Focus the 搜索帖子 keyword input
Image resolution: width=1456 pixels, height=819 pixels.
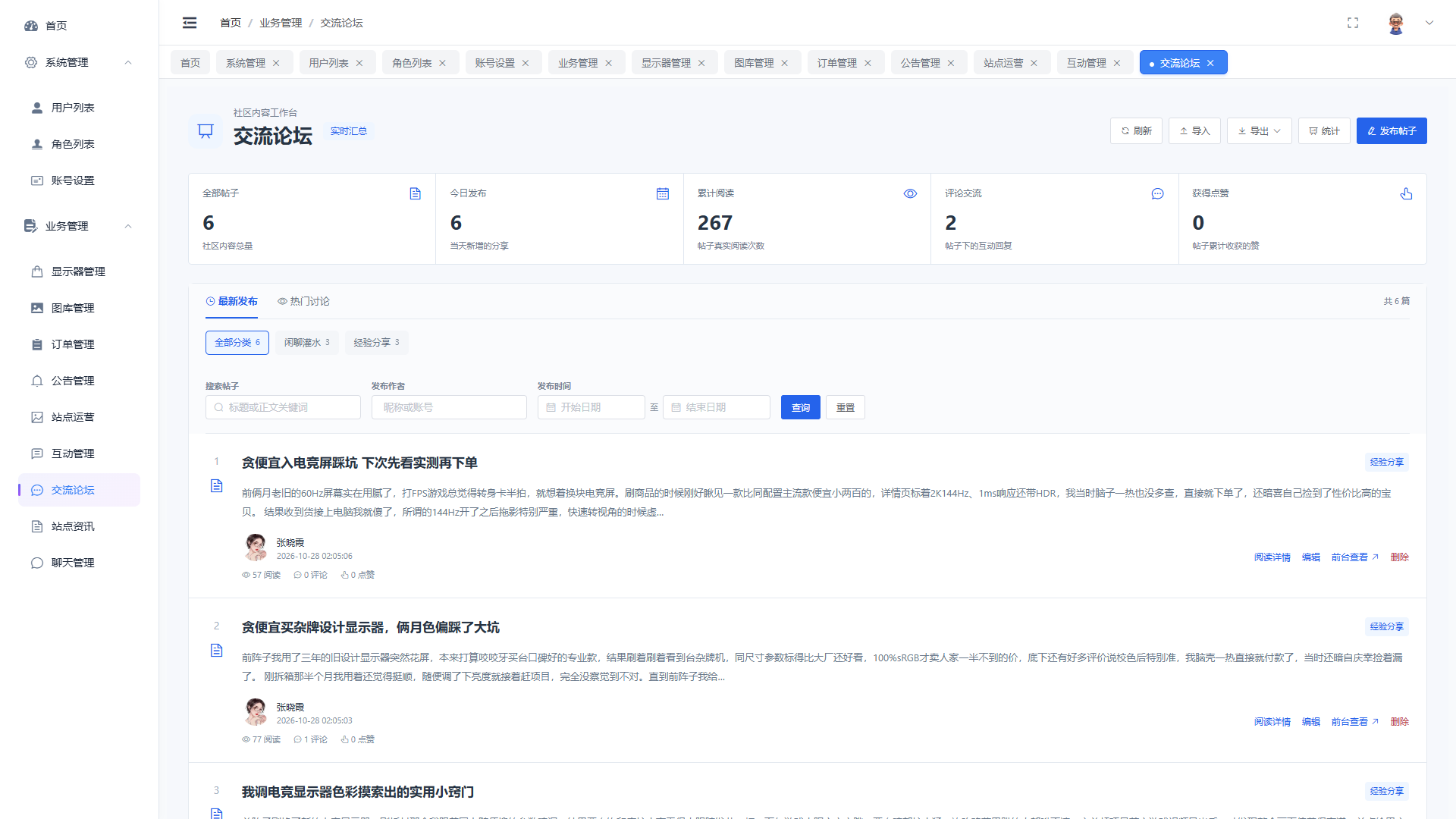point(283,407)
